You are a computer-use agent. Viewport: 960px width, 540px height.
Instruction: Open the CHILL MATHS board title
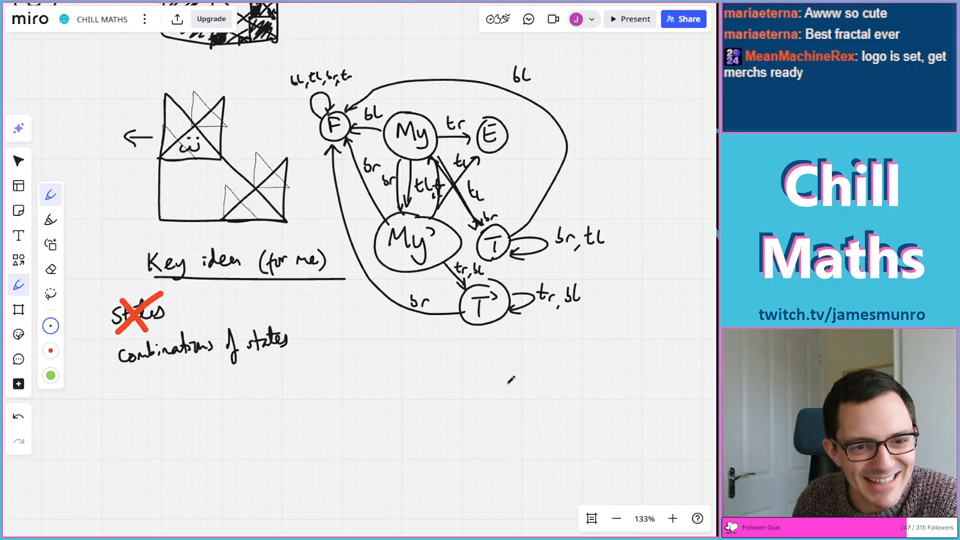click(x=102, y=19)
